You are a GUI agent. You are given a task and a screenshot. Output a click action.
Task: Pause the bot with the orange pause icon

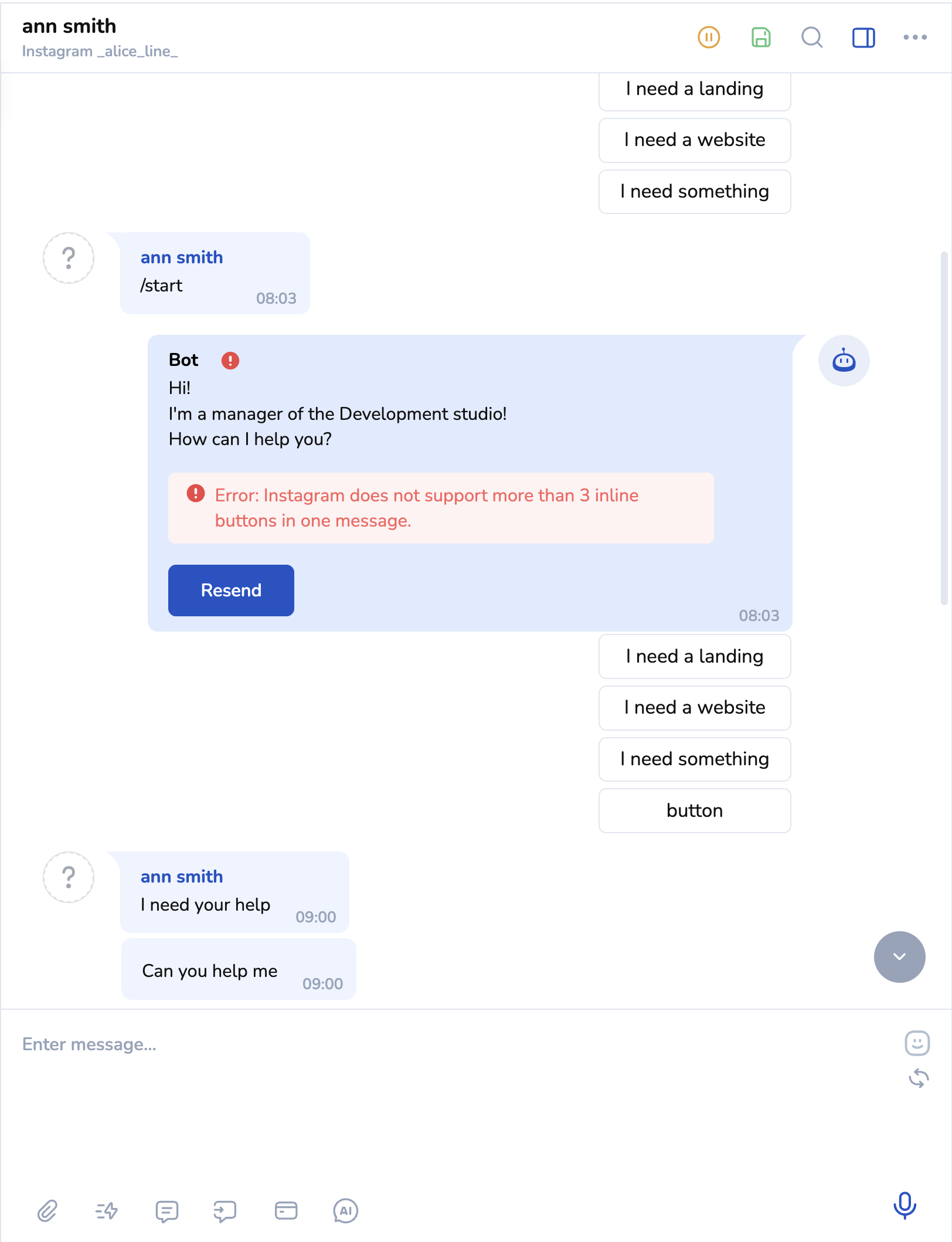coord(709,38)
